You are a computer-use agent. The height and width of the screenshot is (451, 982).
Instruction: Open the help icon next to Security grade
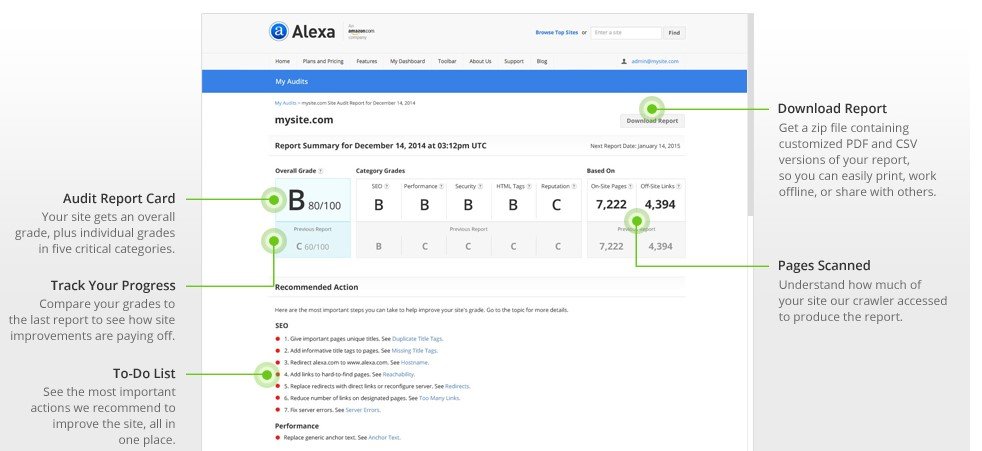[x=482, y=186]
